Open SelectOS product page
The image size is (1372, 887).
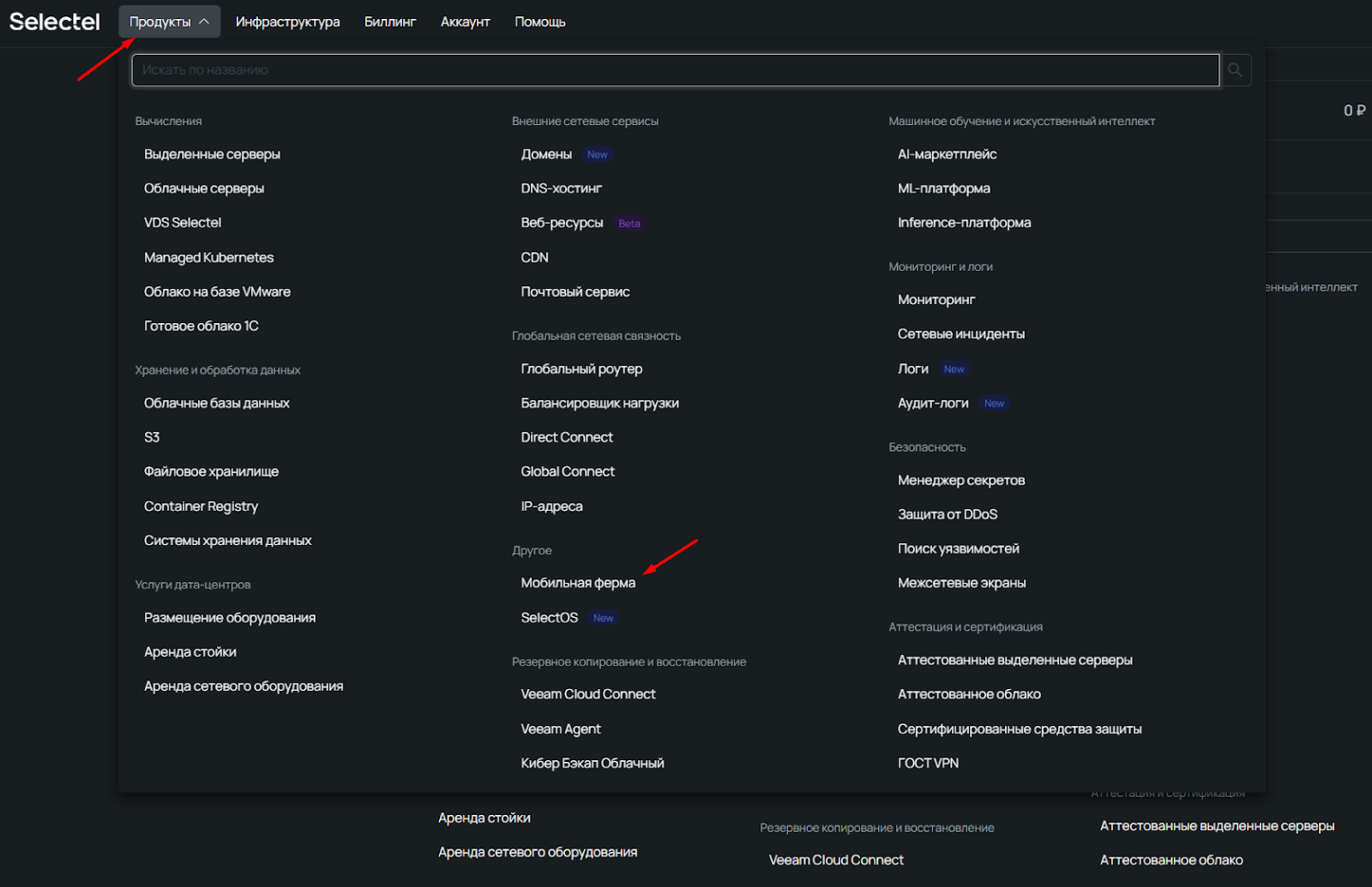click(549, 618)
